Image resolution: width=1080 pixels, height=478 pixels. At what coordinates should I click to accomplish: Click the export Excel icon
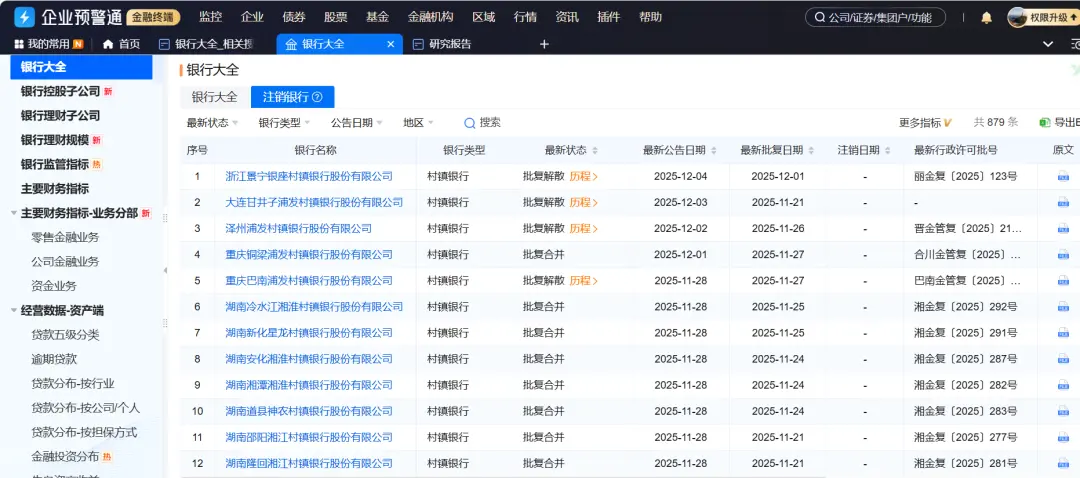pos(1044,122)
